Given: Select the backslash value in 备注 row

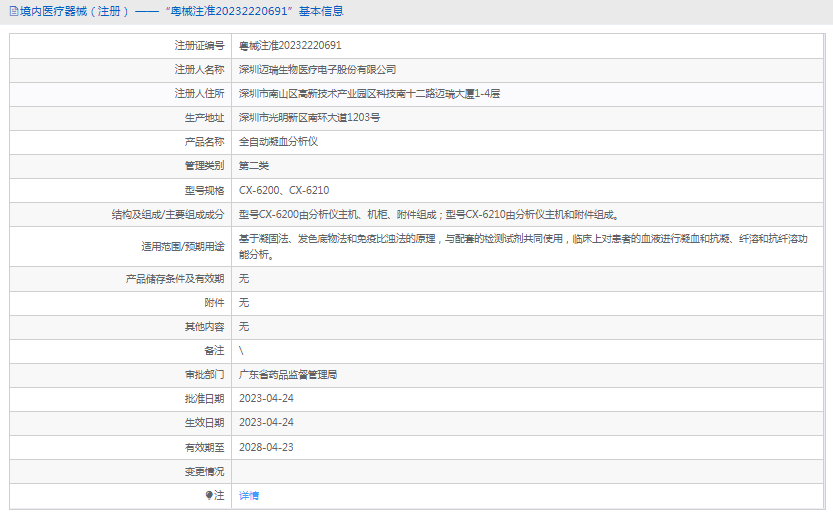Looking at the screenshot, I should coord(241,350).
